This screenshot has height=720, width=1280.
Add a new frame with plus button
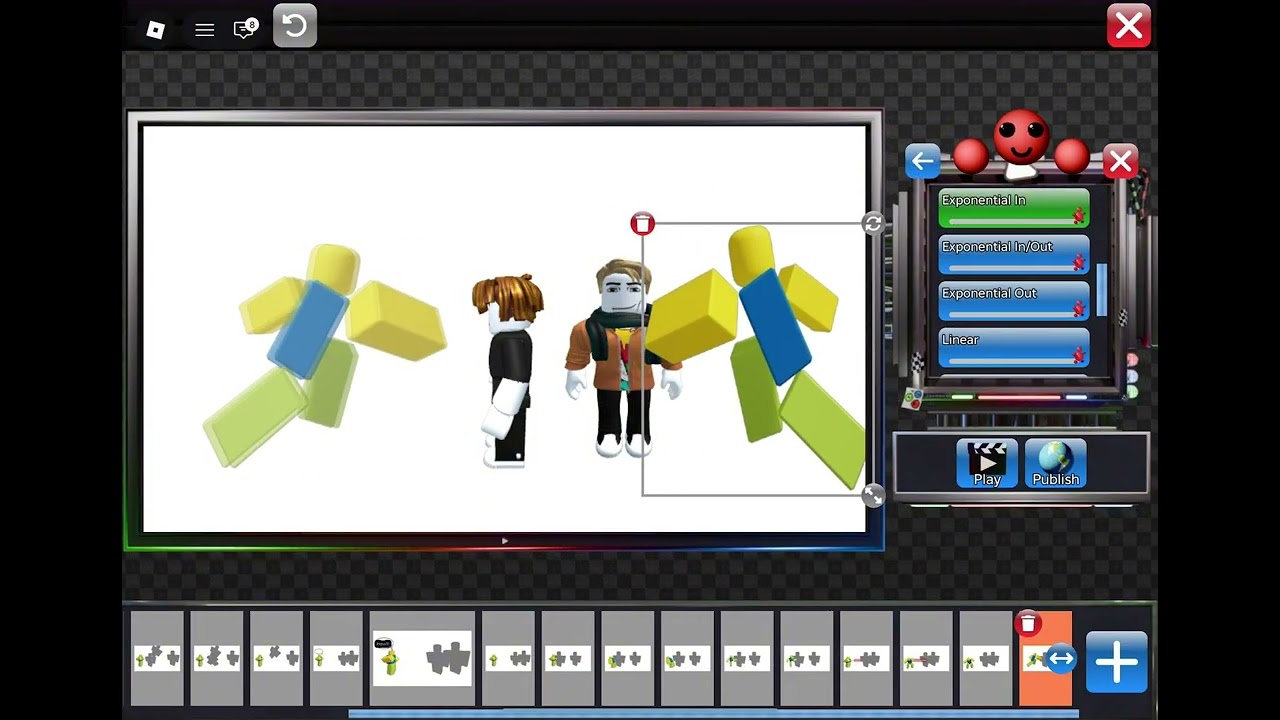coord(1116,662)
